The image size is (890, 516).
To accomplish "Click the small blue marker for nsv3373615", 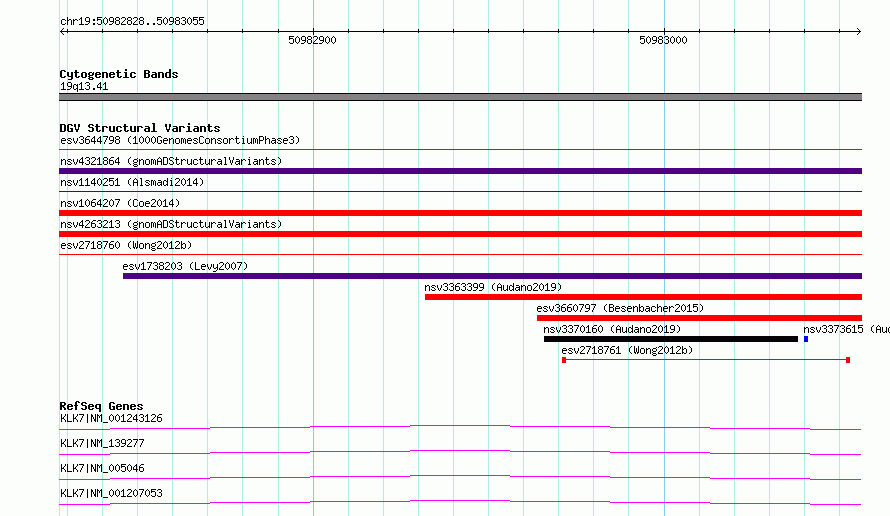I will (806, 339).
